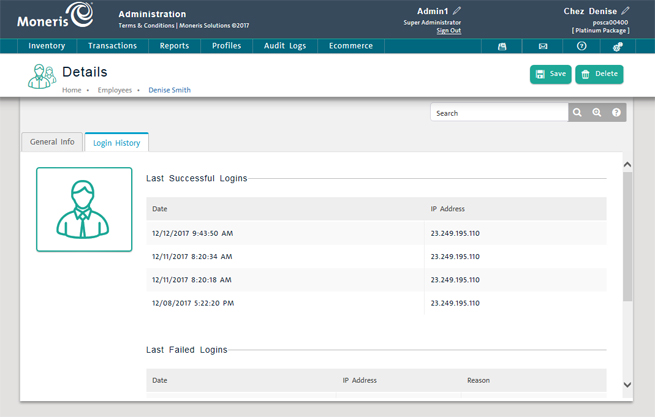Click Denise Smith breadcrumb
655x417 pixels.
(x=170, y=90)
